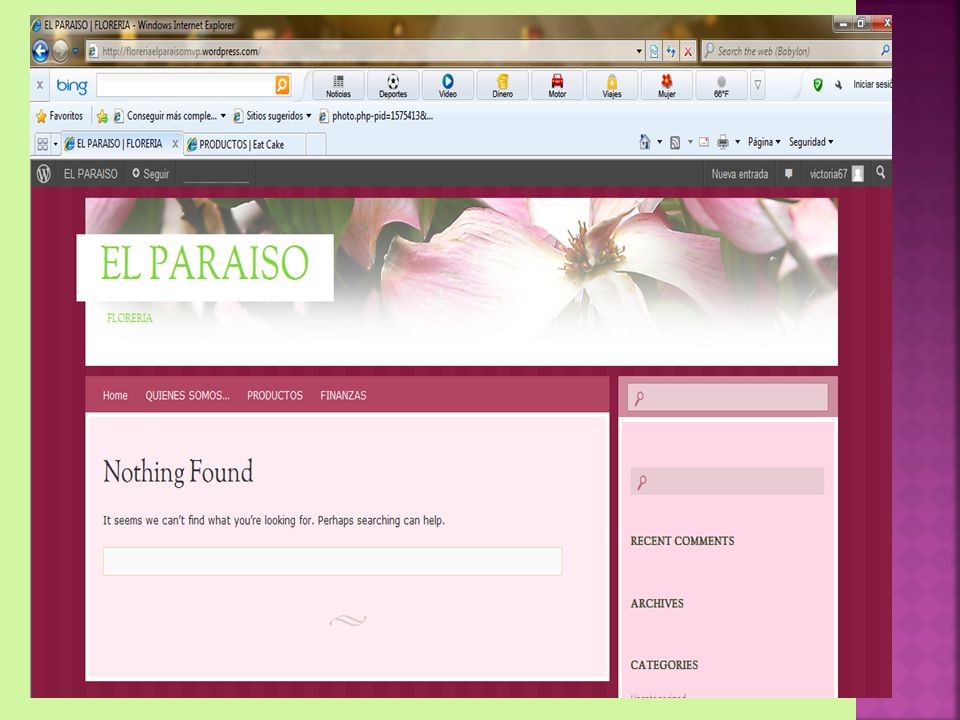Click the EL PARAISO site title

pos(204,263)
